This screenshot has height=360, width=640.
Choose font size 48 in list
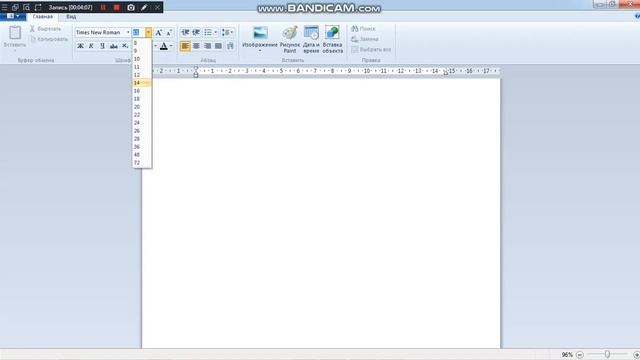click(142, 155)
